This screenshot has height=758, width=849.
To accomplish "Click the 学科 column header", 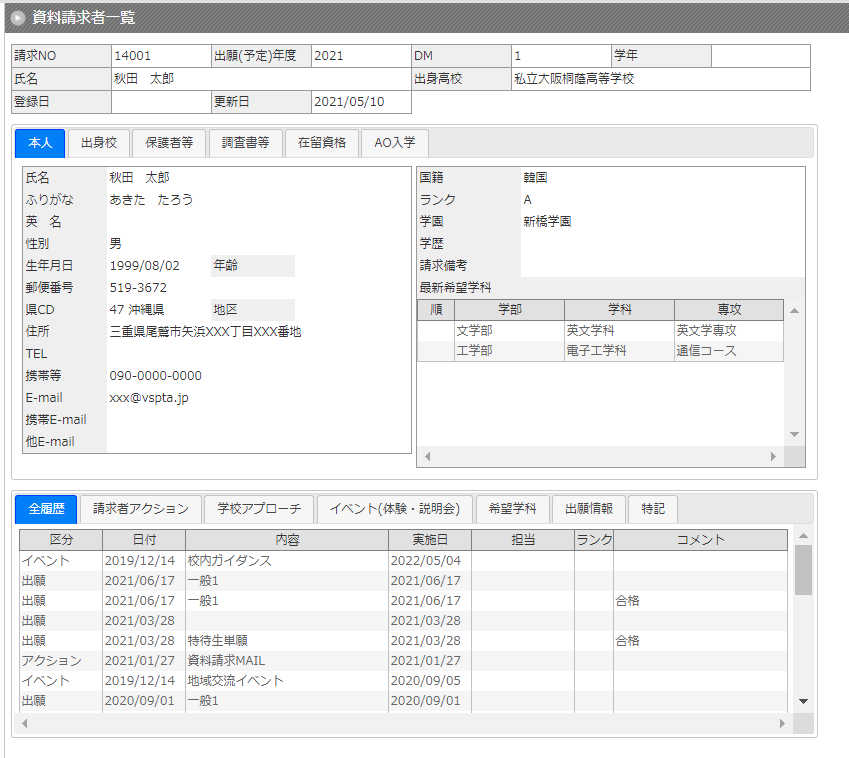I will 619,310.
